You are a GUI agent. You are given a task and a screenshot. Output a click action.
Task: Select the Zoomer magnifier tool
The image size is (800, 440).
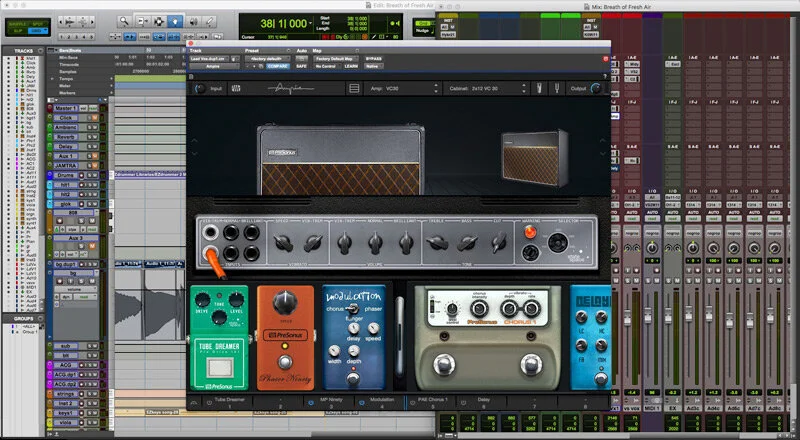coord(123,21)
